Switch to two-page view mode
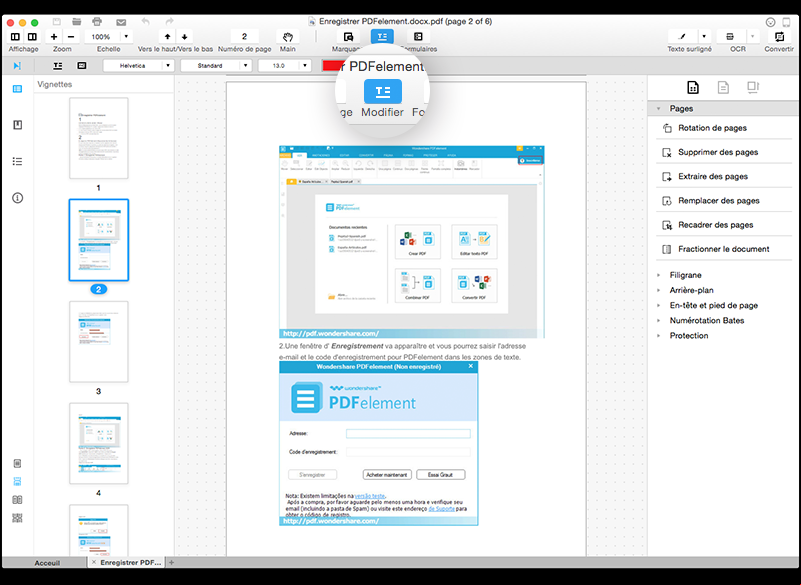 coord(17,500)
